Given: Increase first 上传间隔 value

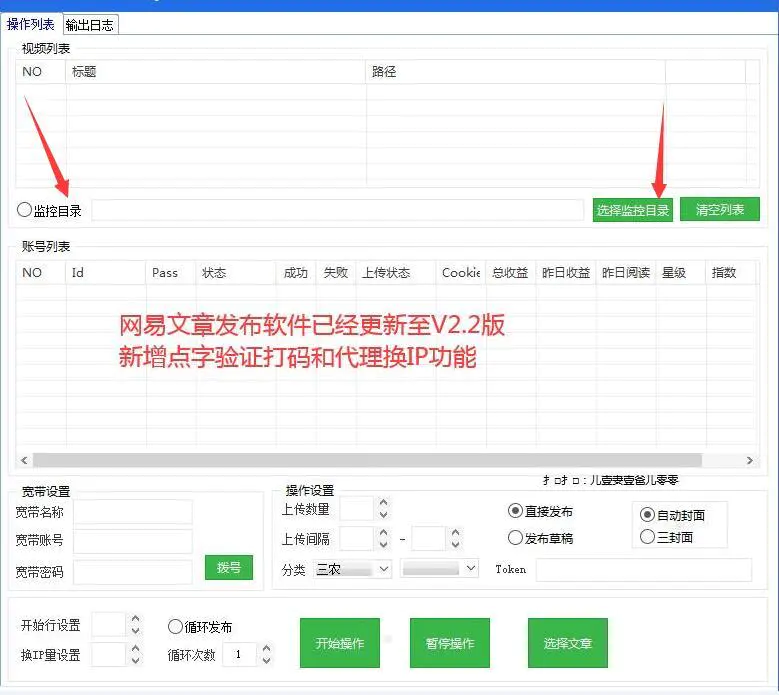Looking at the screenshot, I should pos(384,533).
